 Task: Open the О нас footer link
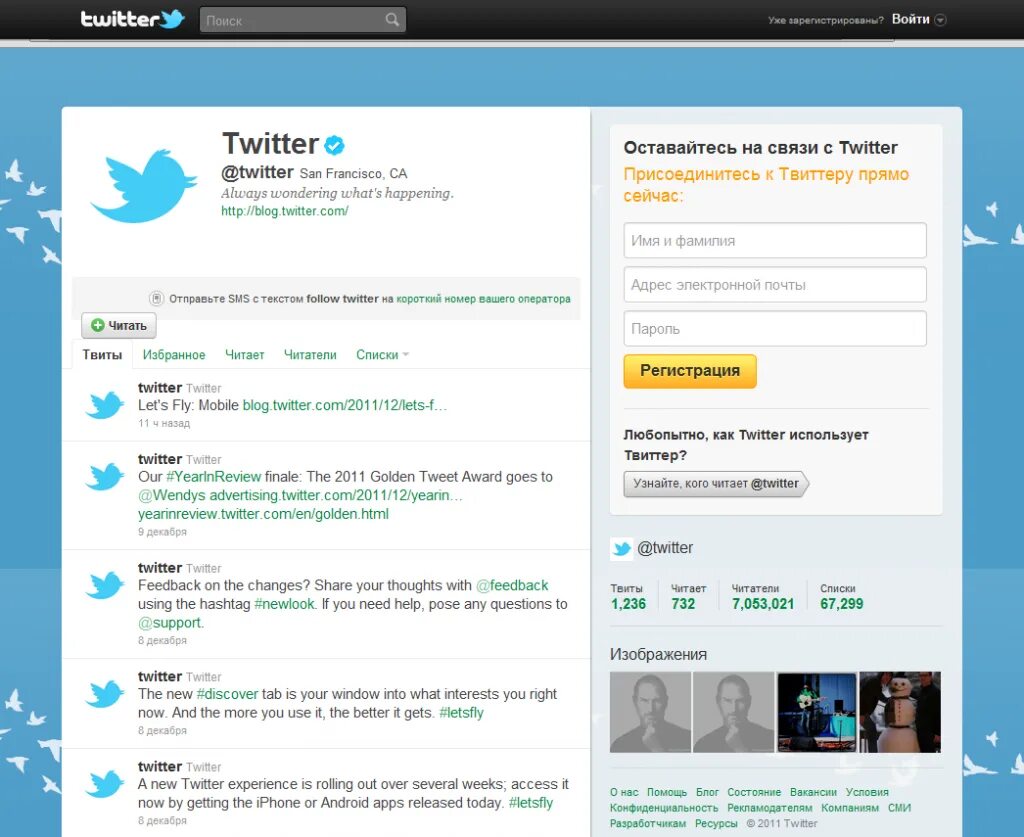[624, 792]
